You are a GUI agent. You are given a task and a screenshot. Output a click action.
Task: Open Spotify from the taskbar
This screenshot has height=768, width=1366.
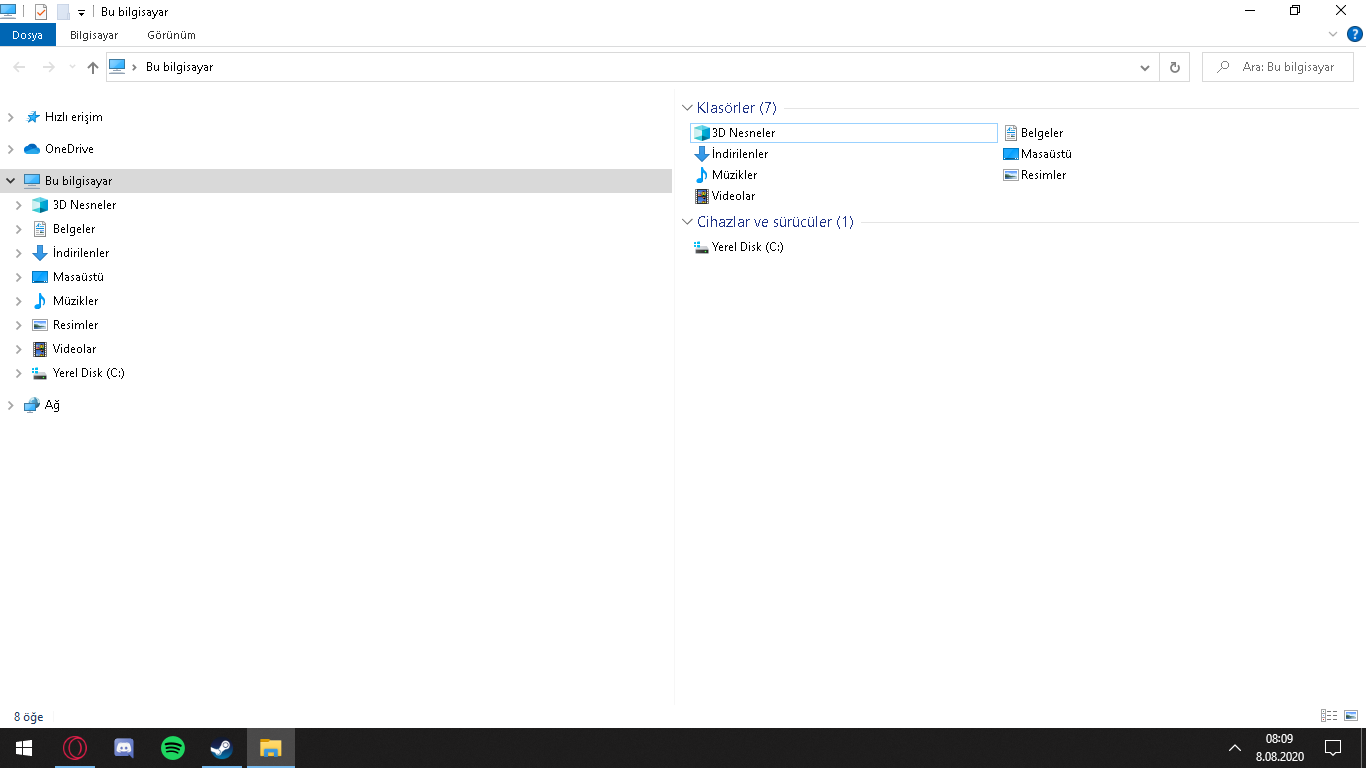[x=173, y=748]
